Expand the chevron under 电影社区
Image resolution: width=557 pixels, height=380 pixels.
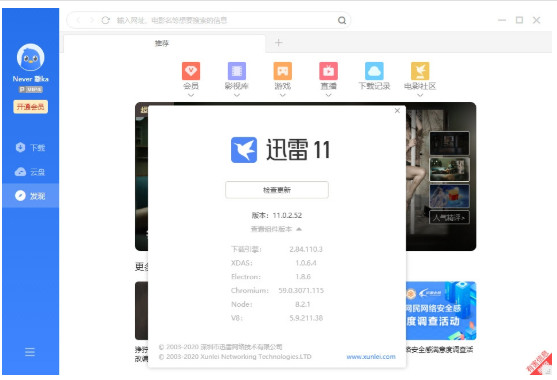(x=420, y=95)
